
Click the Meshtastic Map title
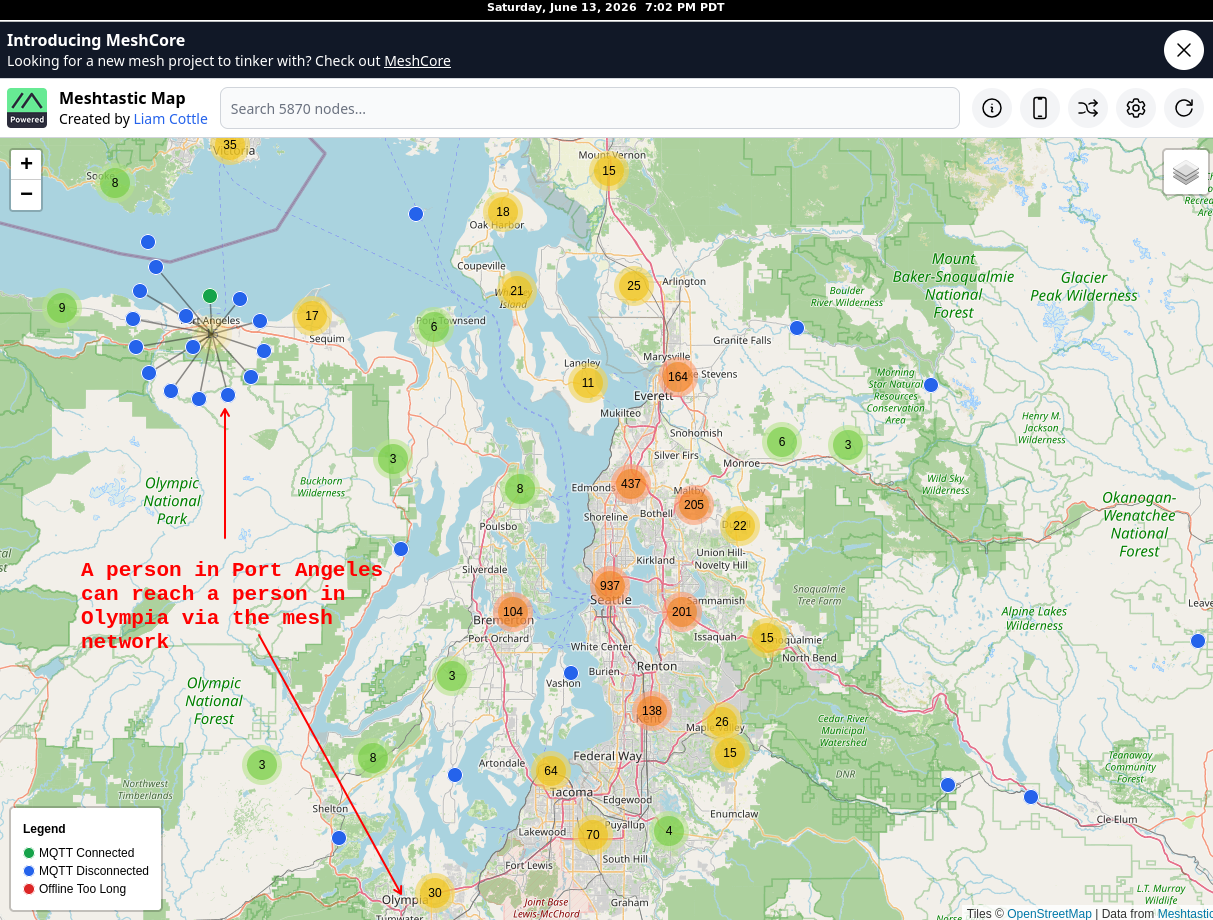(x=122, y=98)
